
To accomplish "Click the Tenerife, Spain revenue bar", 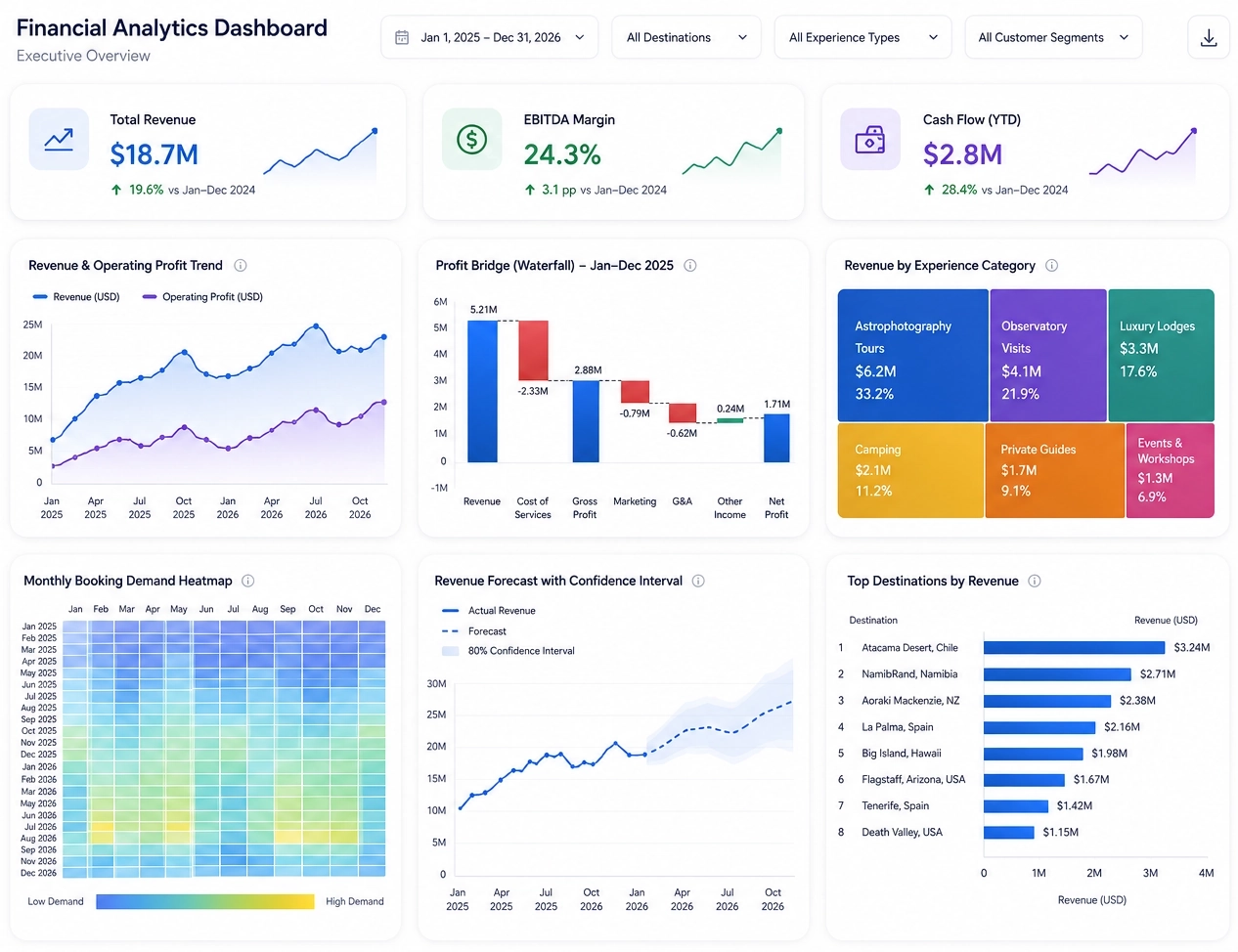I will 1016,806.
